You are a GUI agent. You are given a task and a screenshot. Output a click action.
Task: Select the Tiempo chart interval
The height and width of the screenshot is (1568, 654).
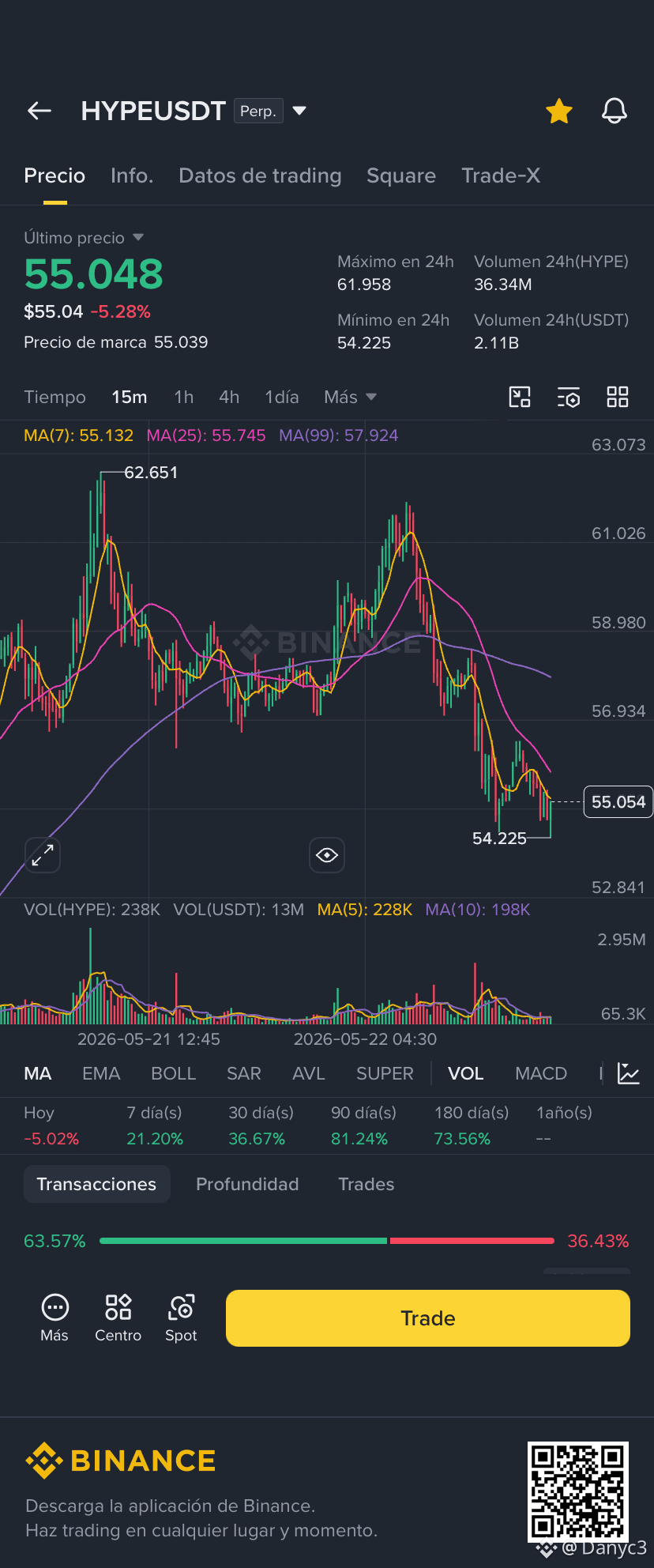(x=54, y=397)
